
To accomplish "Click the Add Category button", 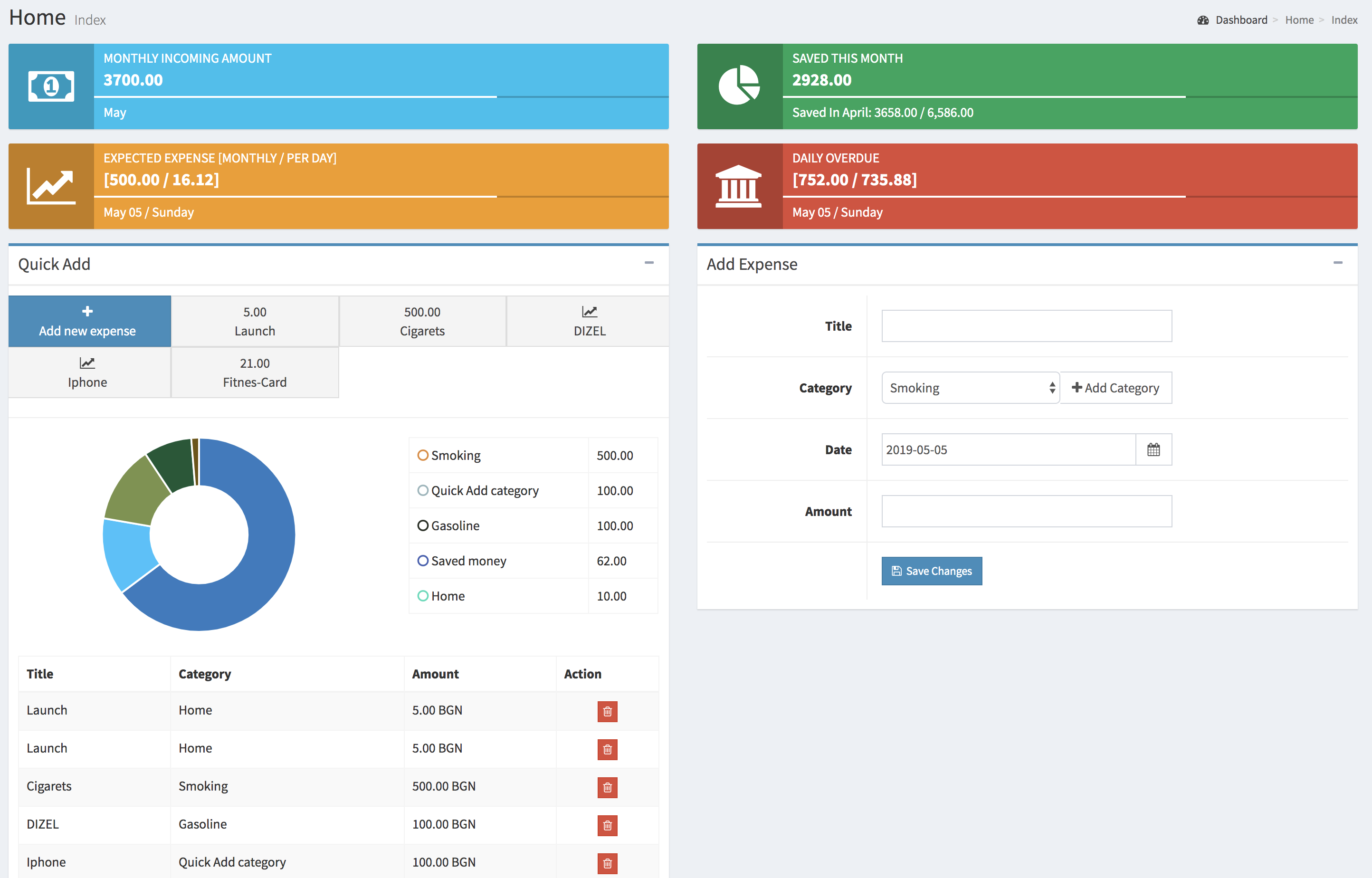I will (x=1115, y=388).
